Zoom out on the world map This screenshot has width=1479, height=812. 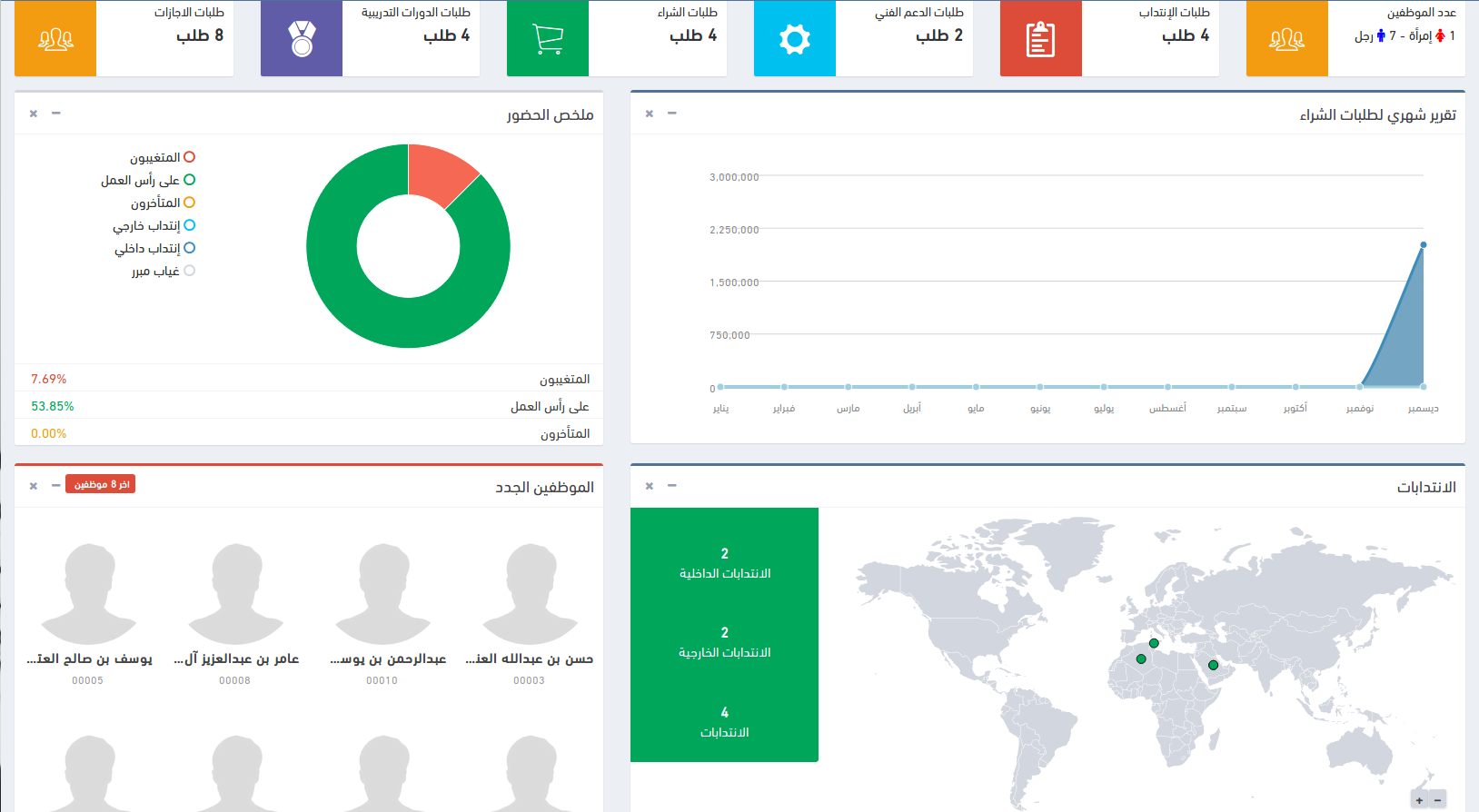coord(1437,800)
